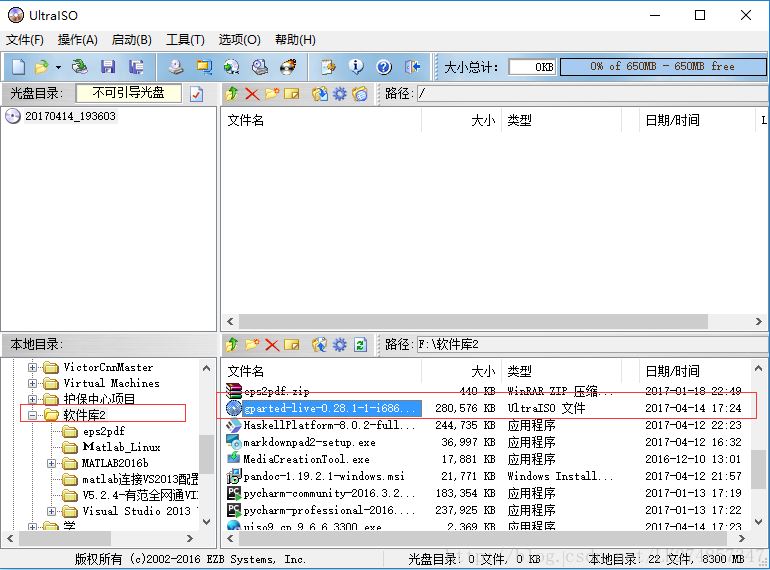Open the 文件(F) menu
770x570 pixels.
coord(25,39)
